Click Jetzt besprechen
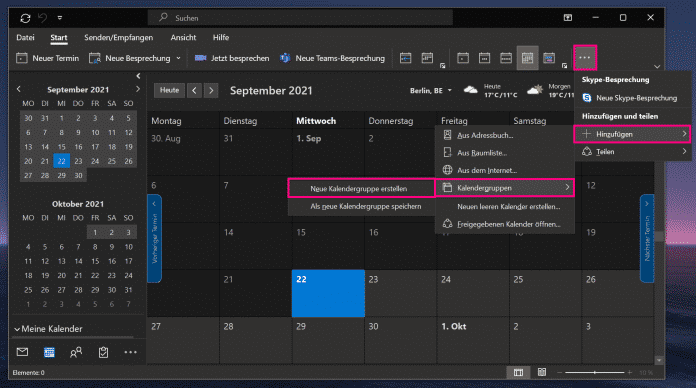This screenshot has height=388, width=696. pyautogui.click(x=232, y=58)
